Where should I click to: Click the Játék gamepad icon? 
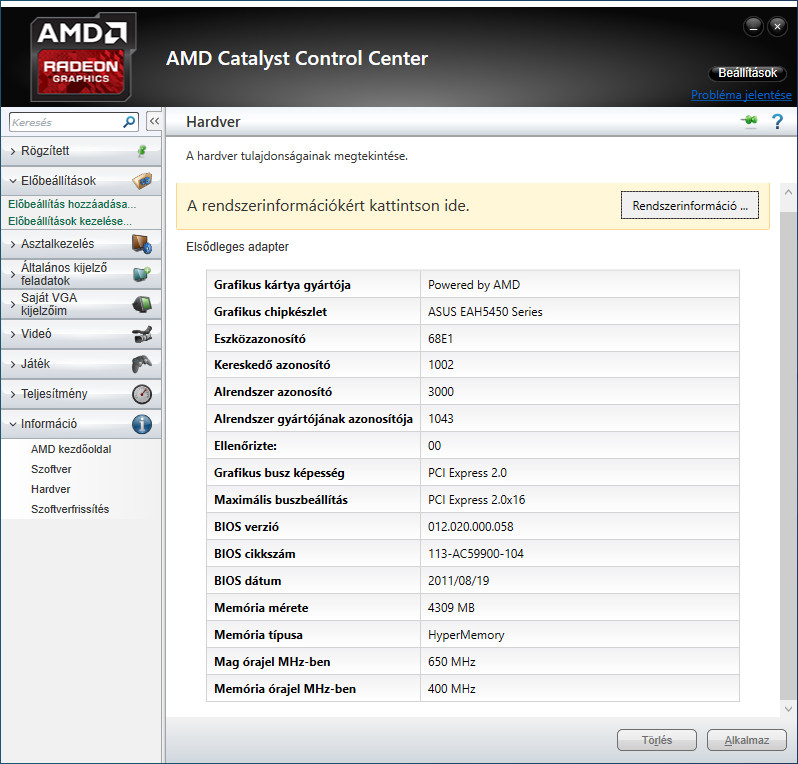tap(142, 364)
